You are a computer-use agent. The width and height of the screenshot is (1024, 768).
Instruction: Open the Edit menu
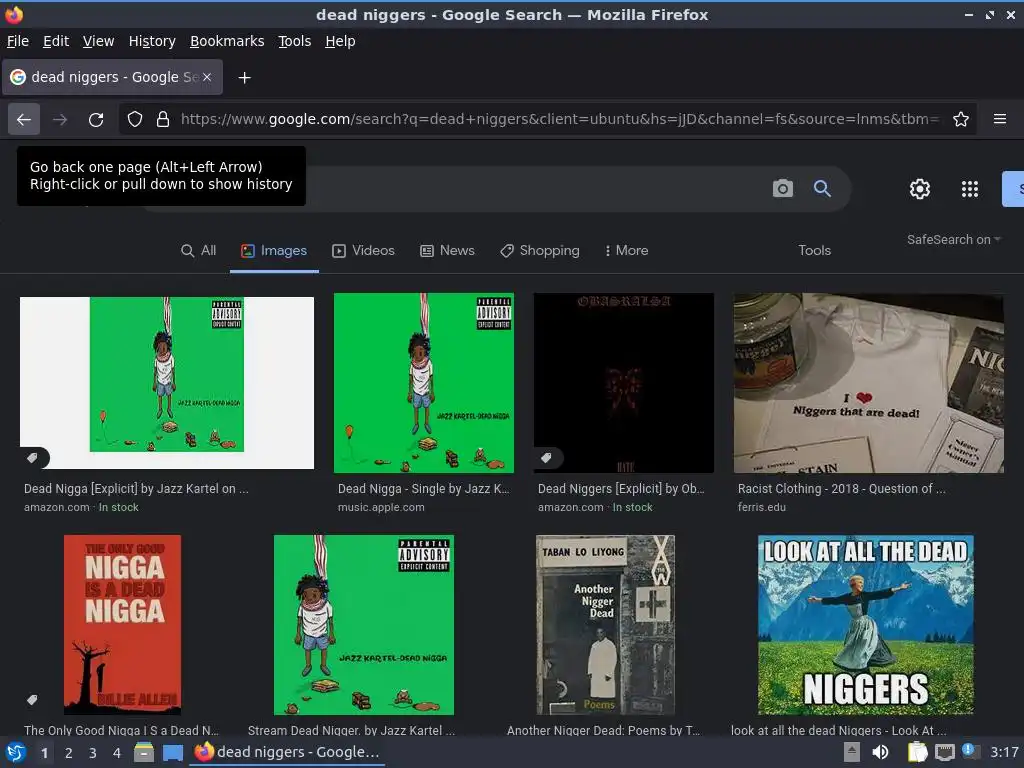pos(56,41)
